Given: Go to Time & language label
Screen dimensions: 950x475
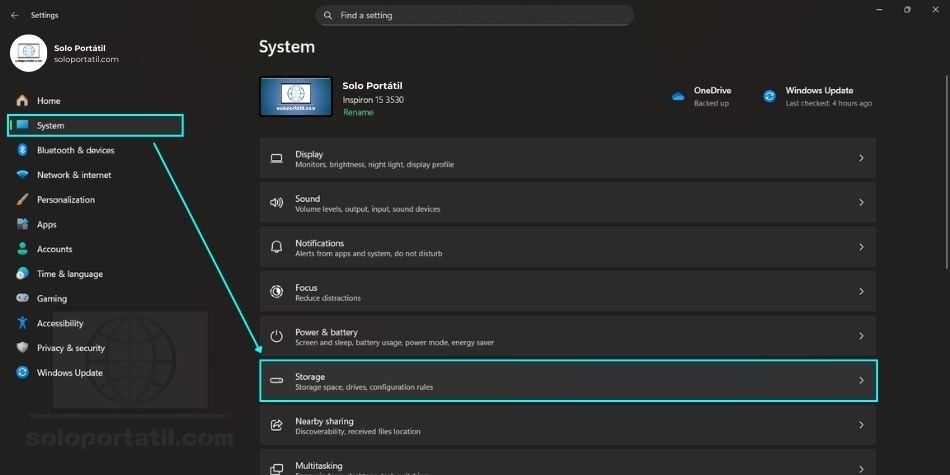Looking at the screenshot, I should click(70, 274).
